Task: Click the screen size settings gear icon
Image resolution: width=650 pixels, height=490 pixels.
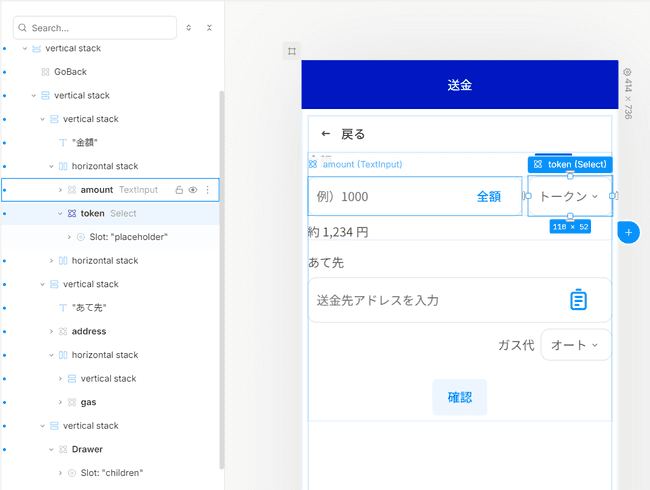Action: [627, 72]
